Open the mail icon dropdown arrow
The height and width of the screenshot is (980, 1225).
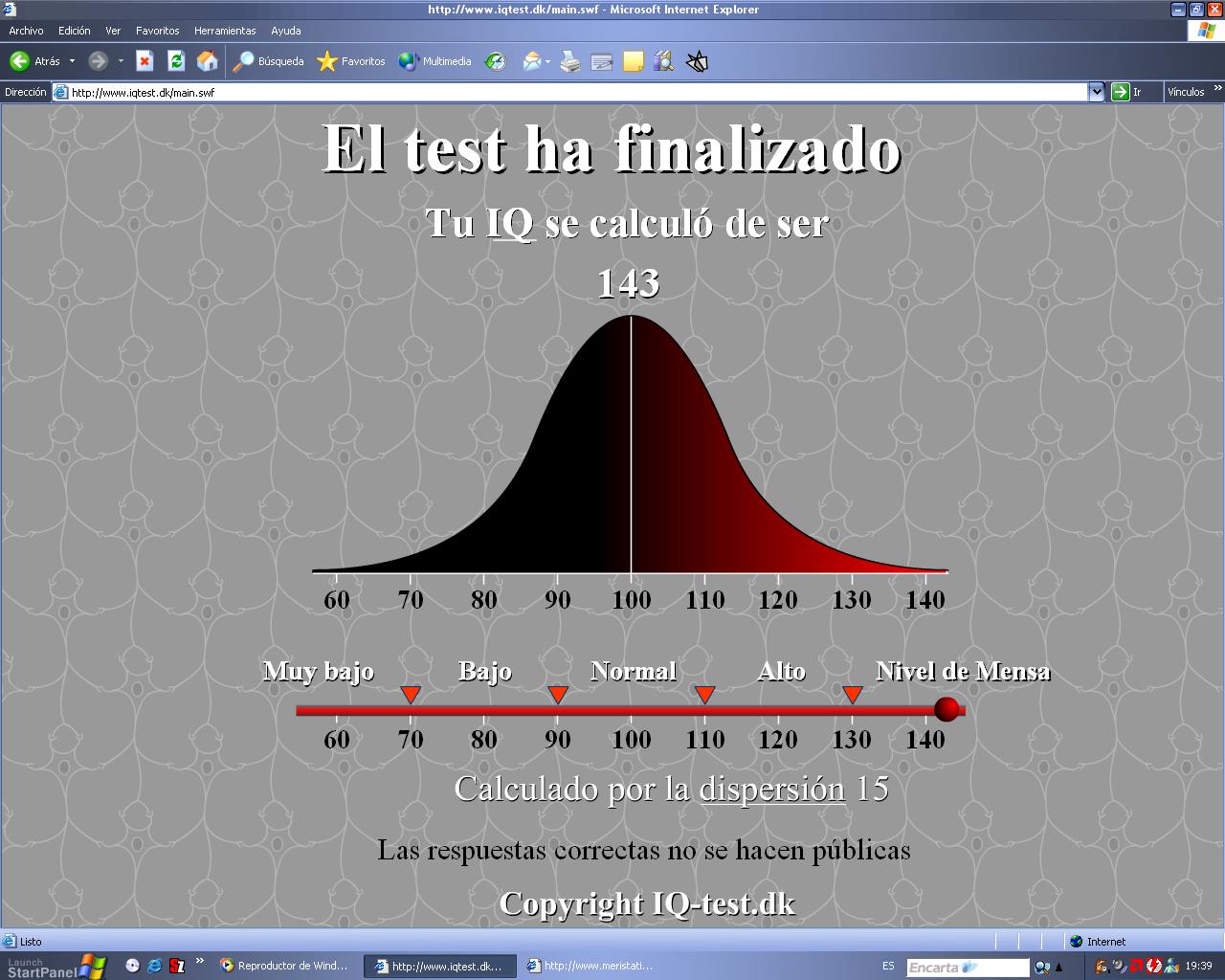coord(548,61)
